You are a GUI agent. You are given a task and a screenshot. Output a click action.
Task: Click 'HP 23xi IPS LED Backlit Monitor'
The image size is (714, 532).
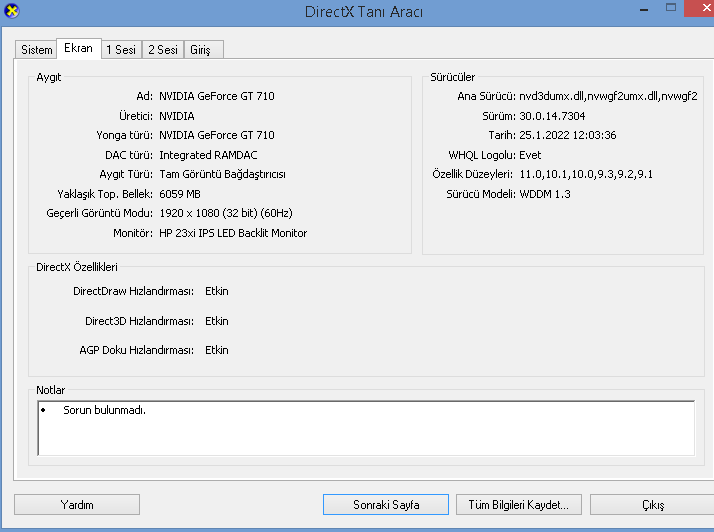pyautogui.click(x=233, y=233)
